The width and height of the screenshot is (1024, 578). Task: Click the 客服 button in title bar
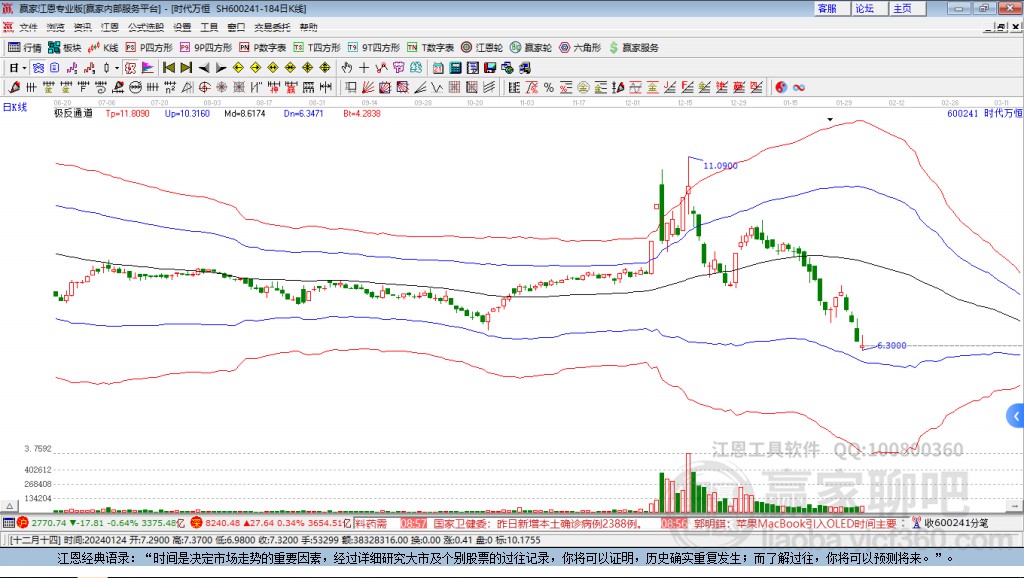(x=831, y=8)
